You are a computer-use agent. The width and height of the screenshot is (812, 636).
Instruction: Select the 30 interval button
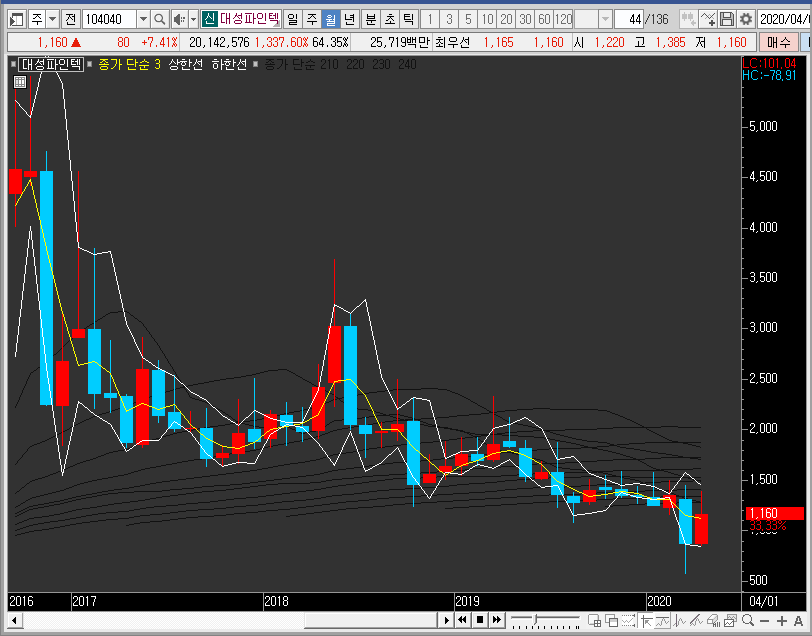pos(526,20)
